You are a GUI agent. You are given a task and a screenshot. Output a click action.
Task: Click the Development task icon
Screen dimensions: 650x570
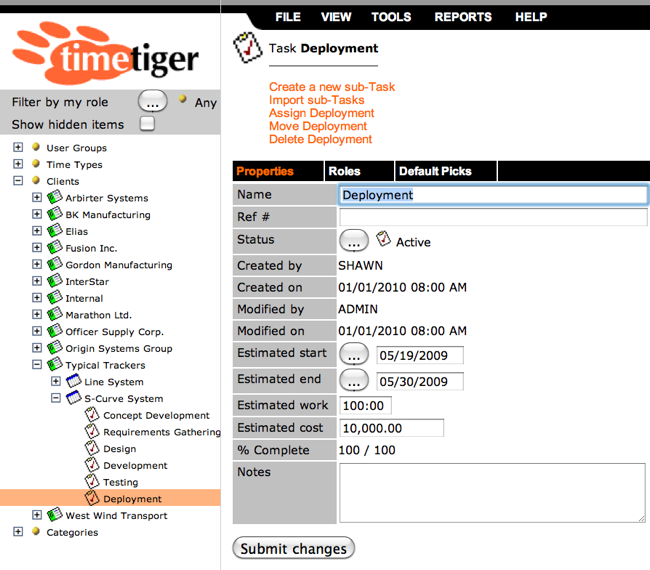tap(92, 464)
